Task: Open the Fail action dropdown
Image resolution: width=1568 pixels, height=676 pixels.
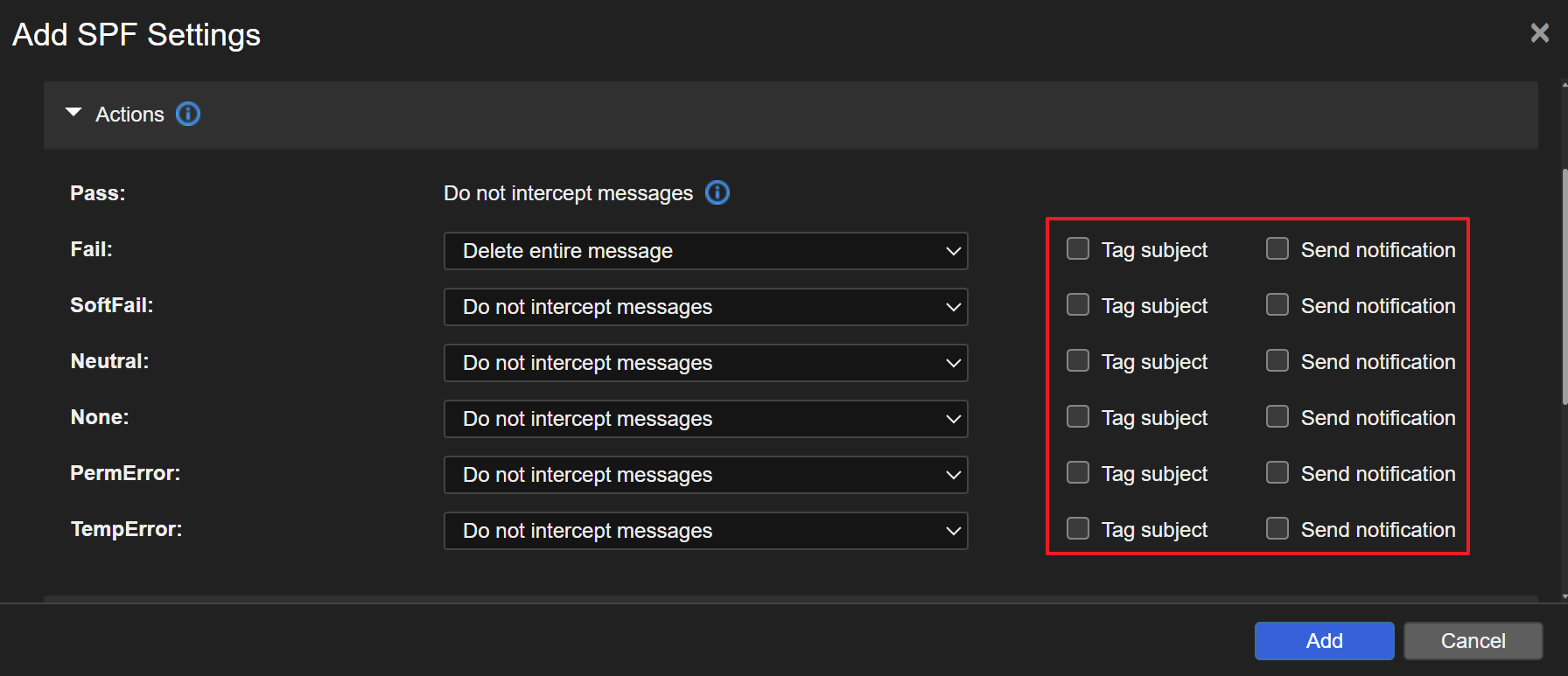Action: coord(705,251)
